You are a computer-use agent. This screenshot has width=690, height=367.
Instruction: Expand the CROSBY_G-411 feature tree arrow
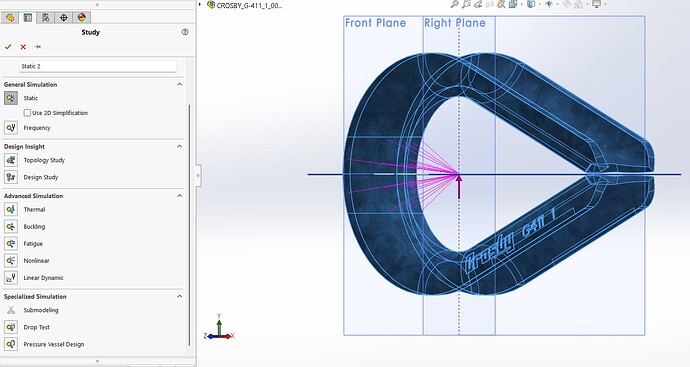pos(200,5)
